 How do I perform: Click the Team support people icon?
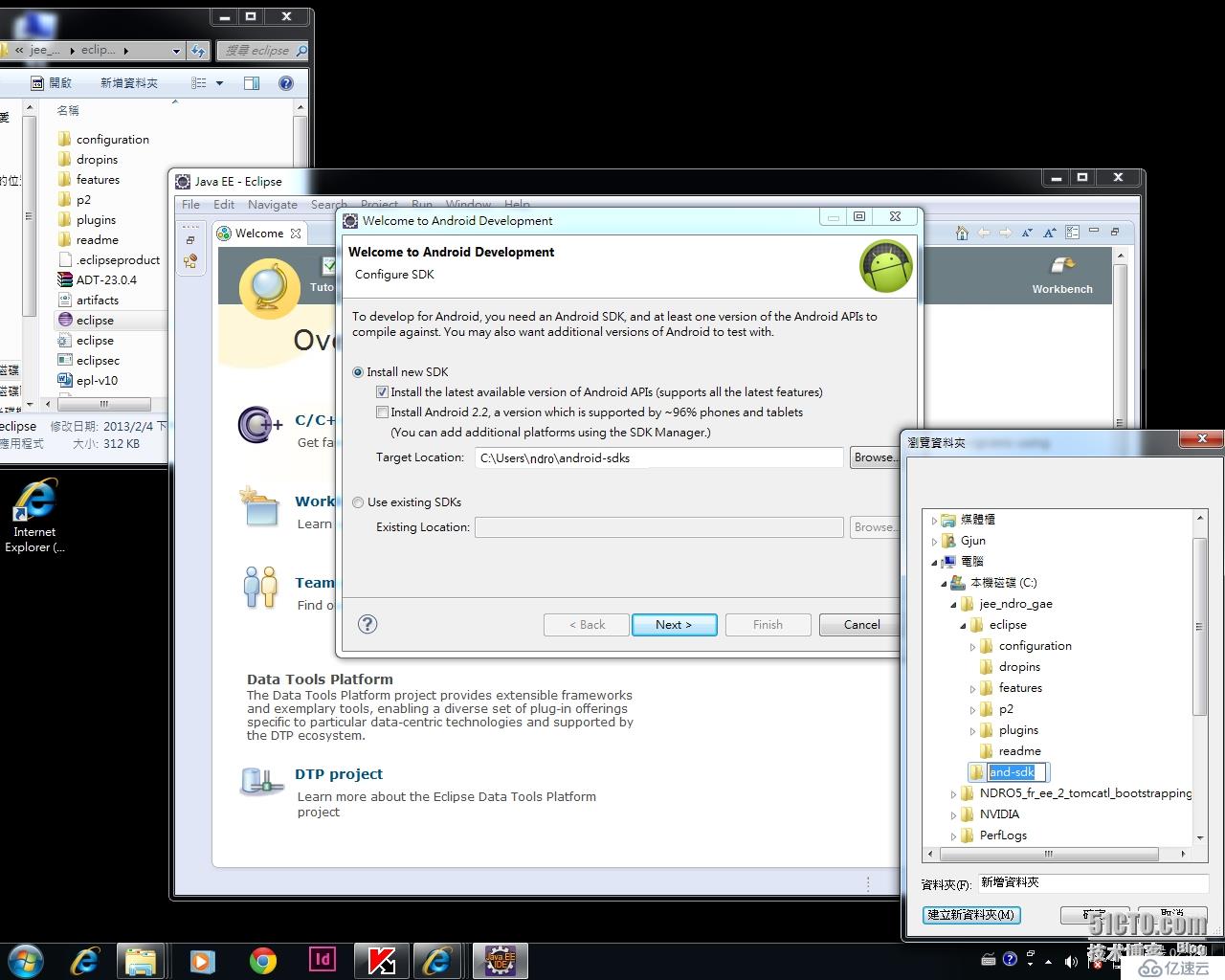pos(259,587)
